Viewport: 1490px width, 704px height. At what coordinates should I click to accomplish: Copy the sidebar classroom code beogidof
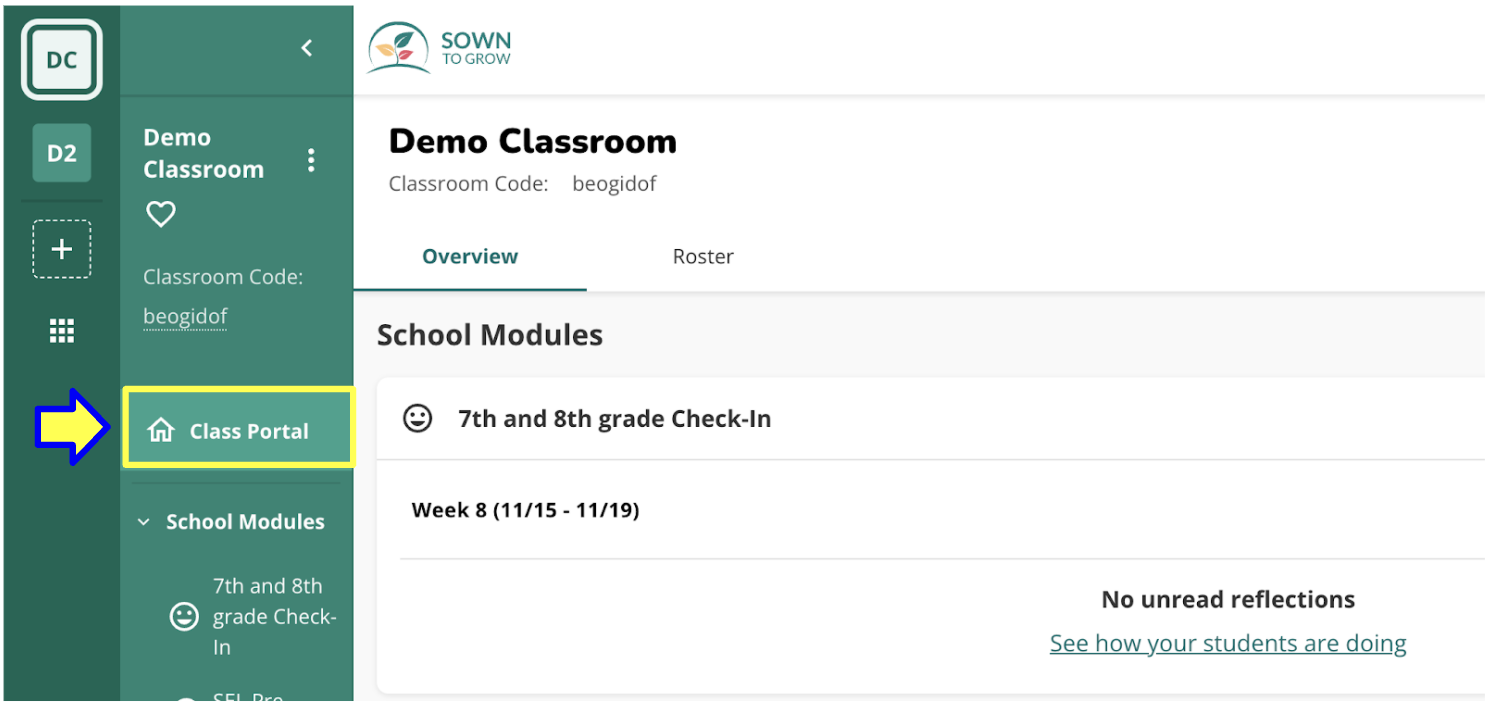tap(185, 316)
